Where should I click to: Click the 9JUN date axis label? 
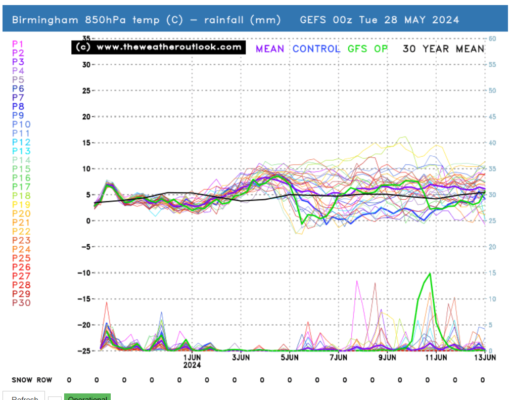387,358
